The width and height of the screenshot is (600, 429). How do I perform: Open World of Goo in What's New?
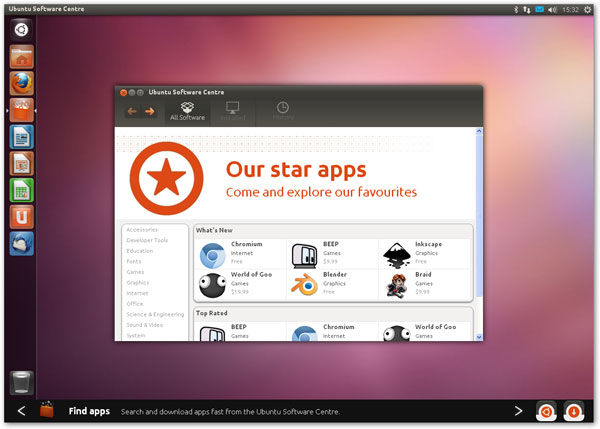(x=212, y=285)
